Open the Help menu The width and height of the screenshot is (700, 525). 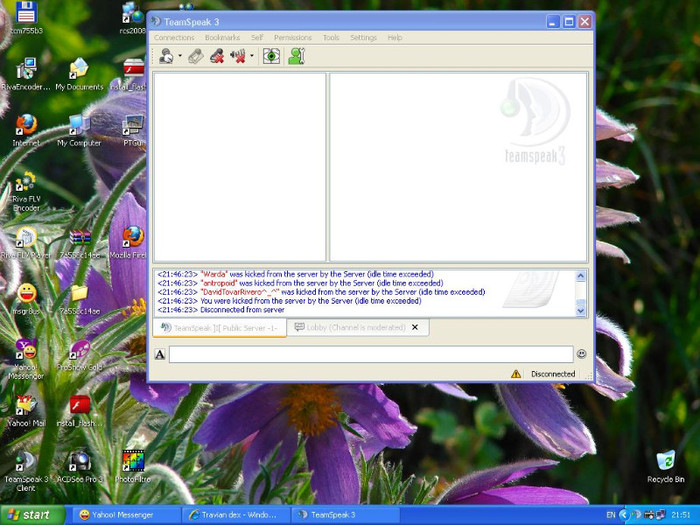click(395, 38)
